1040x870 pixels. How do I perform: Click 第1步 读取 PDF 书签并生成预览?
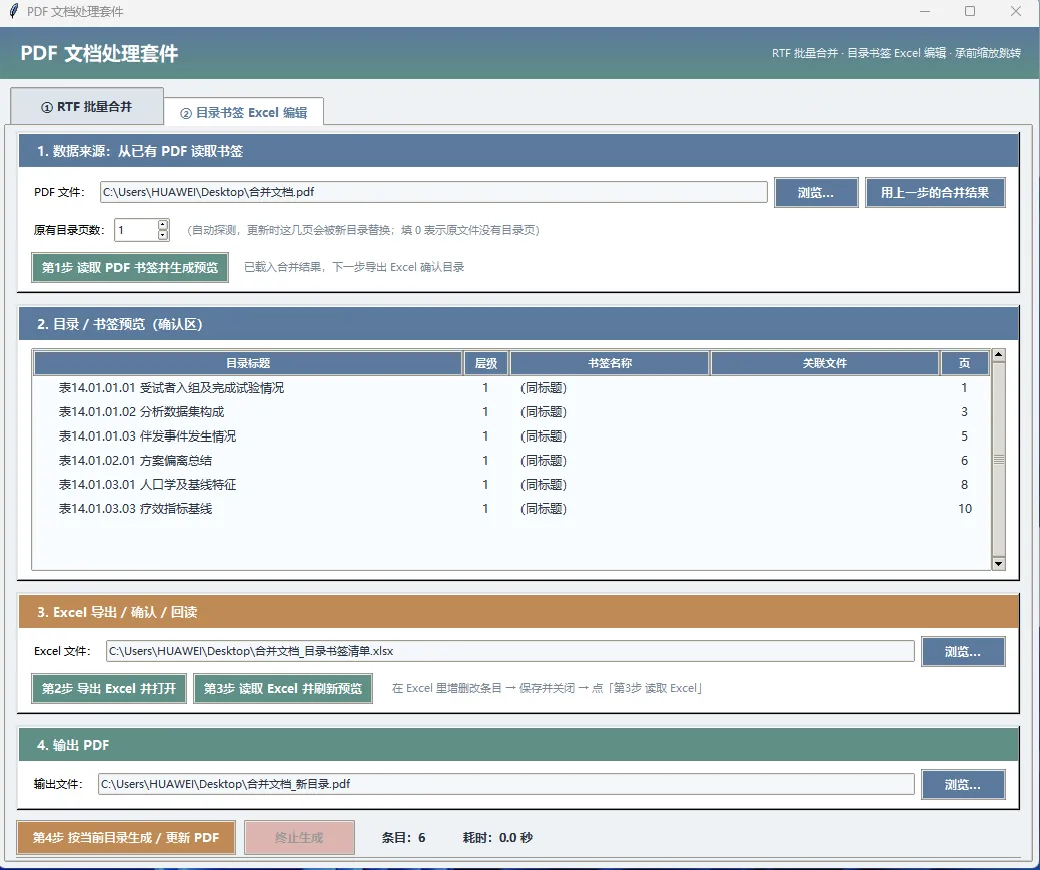[130, 267]
